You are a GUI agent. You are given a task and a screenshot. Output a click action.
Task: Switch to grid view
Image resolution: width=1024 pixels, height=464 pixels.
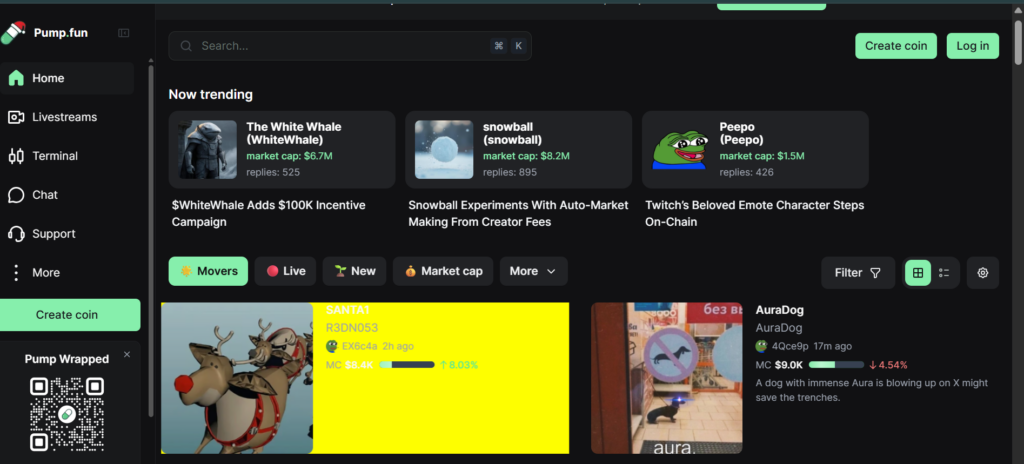[x=918, y=273]
